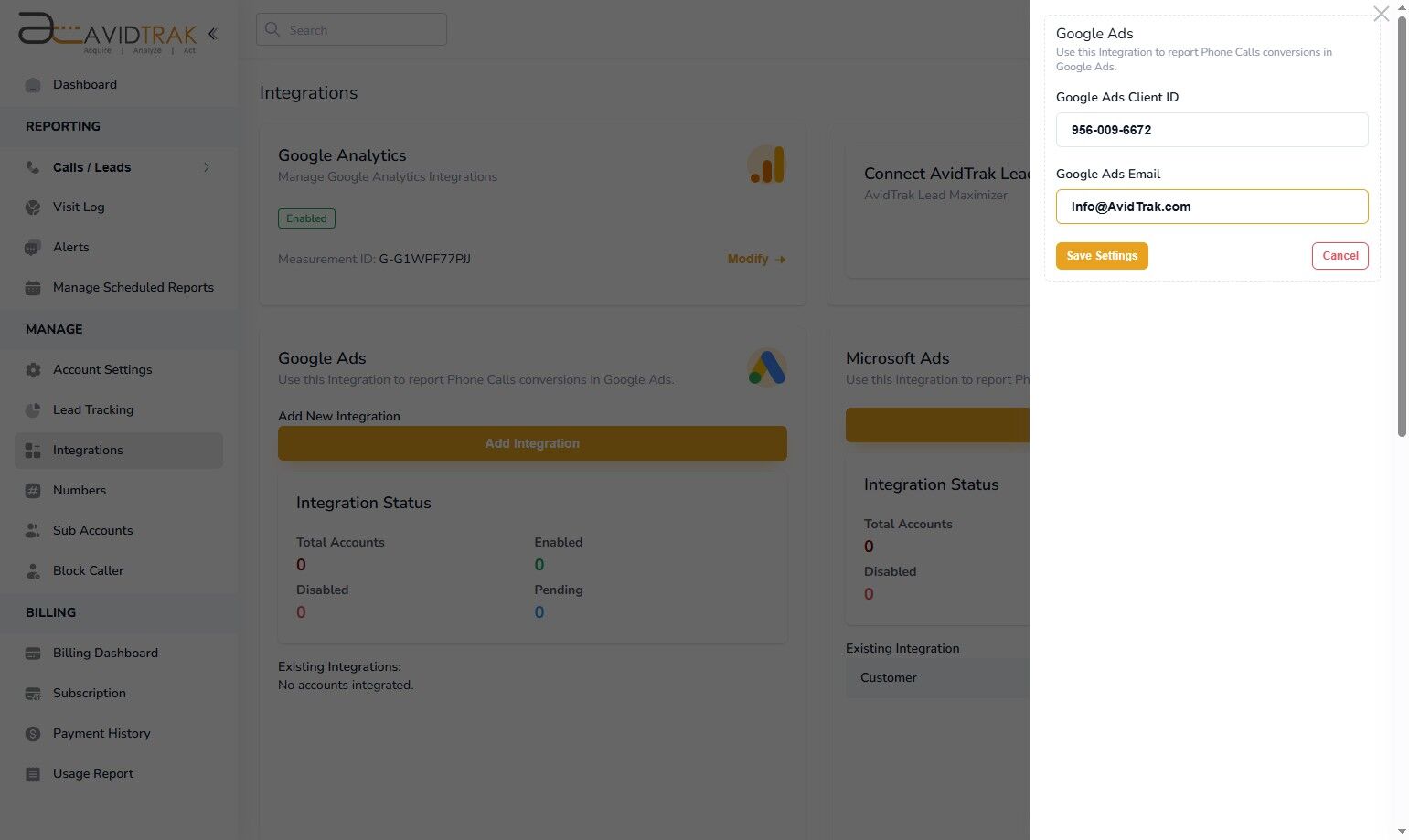Click the Google Analytics card title
Viewport: 1409px width, 840px height.
[342, 155]
